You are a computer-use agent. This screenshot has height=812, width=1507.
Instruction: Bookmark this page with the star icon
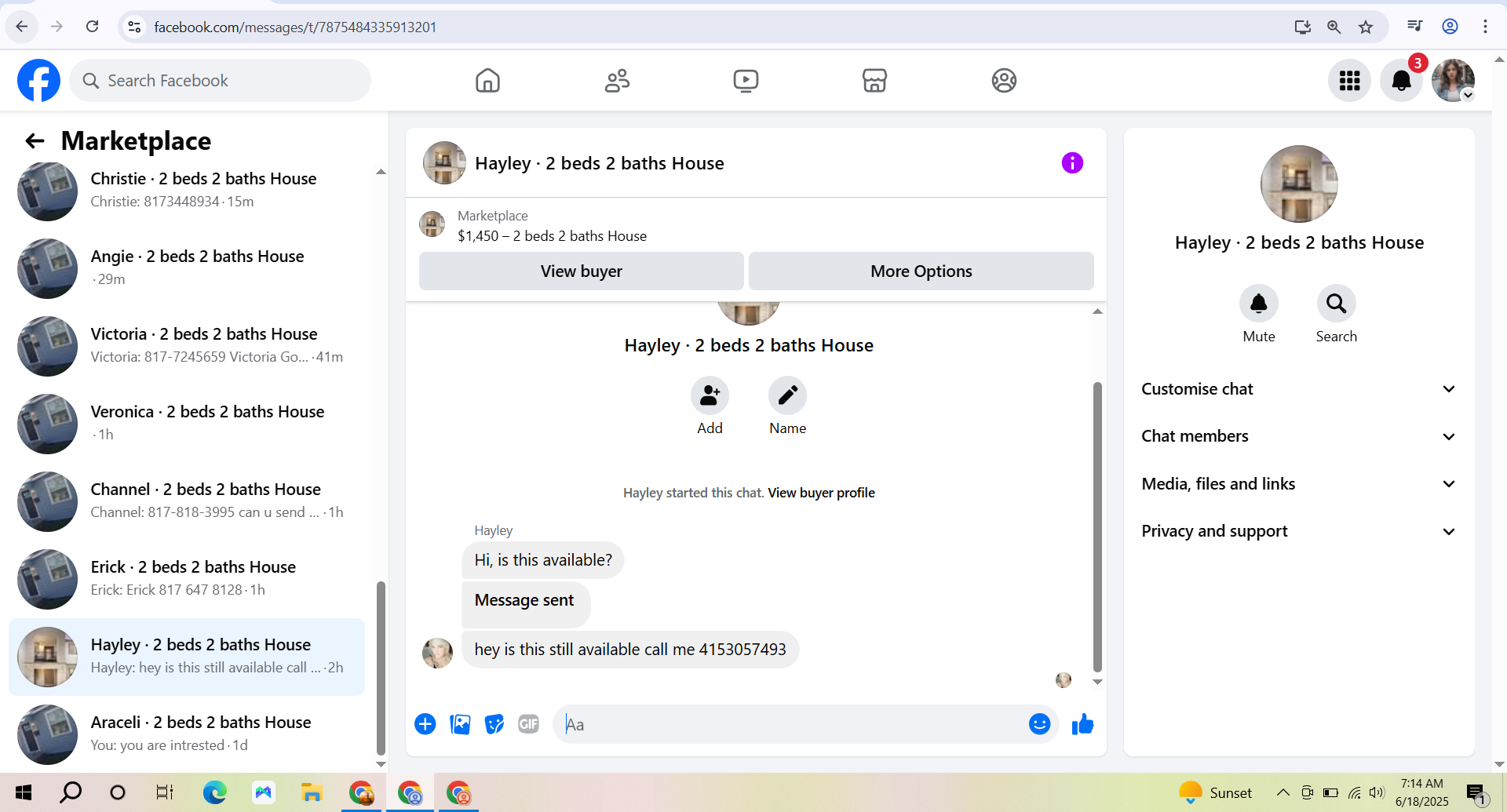[x=1366, y=27]
